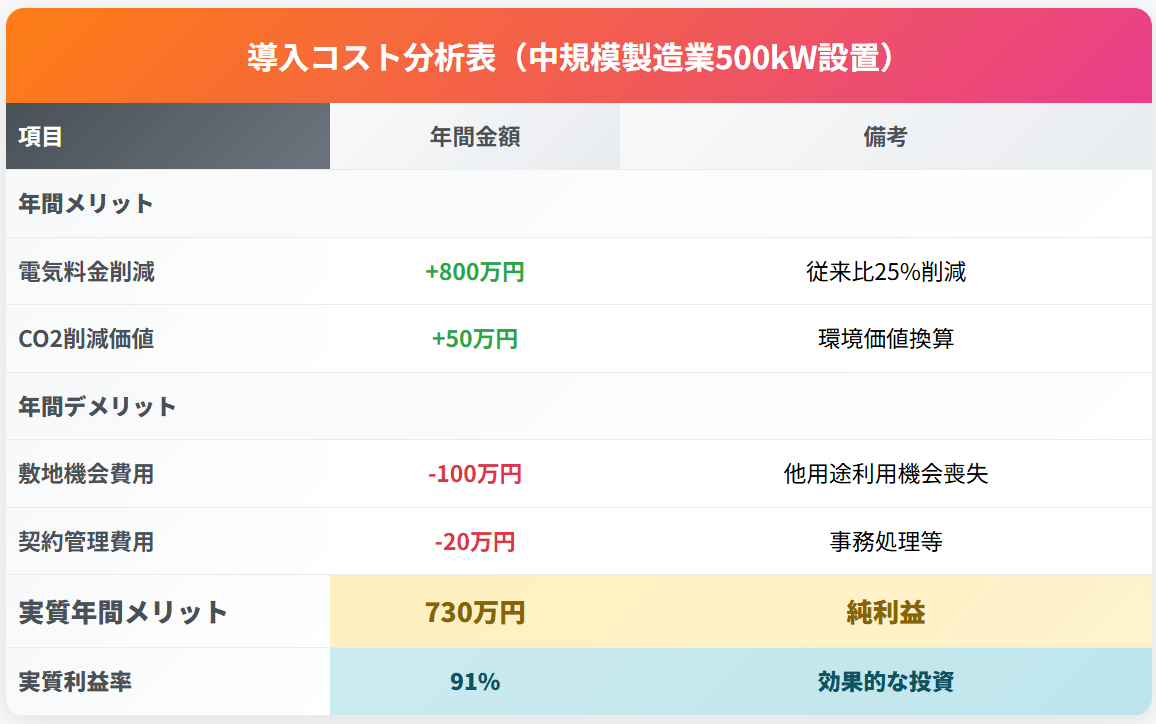Screen dimensions: 1156x724
Task: Select the -100万円 amount
Action: [474, 474]
